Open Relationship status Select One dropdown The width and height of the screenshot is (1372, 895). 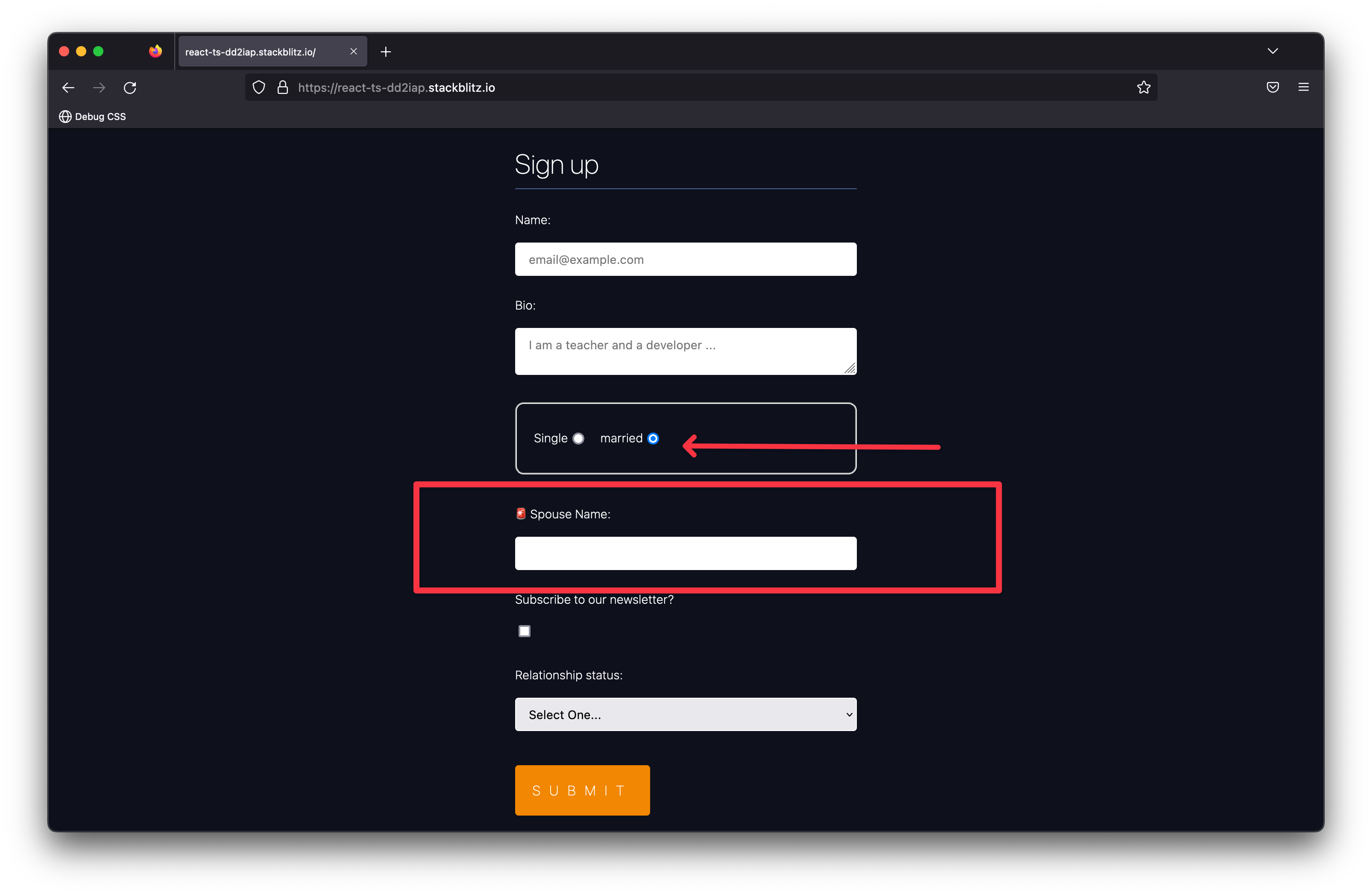pyautogui.click(x=685, y=715)
